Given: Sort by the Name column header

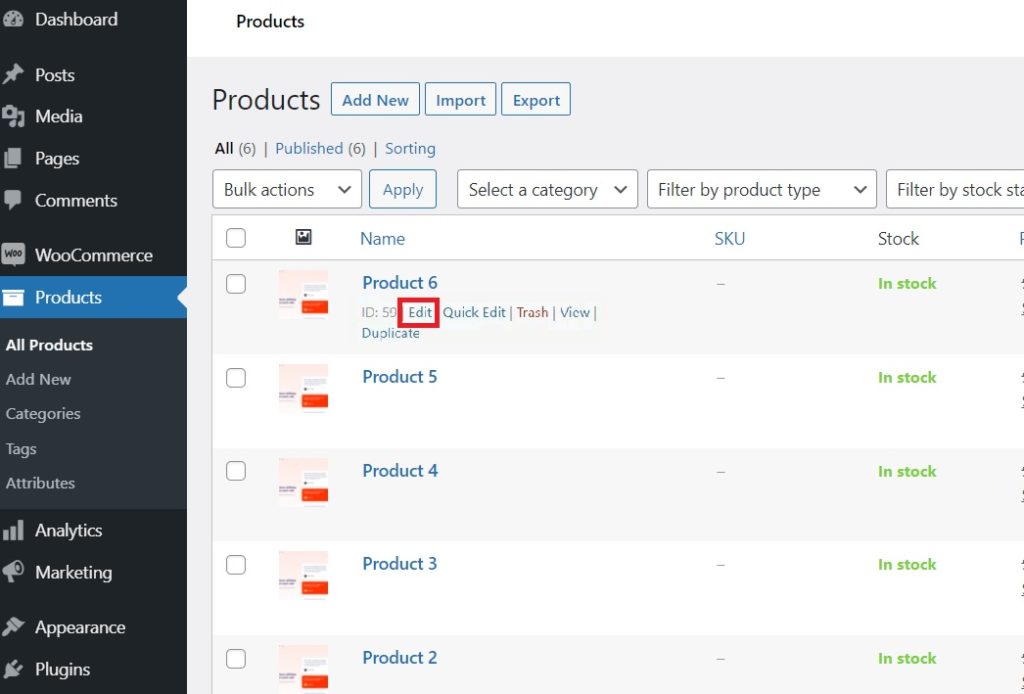Looking at the screenshot, I should [x=383, y=238].
